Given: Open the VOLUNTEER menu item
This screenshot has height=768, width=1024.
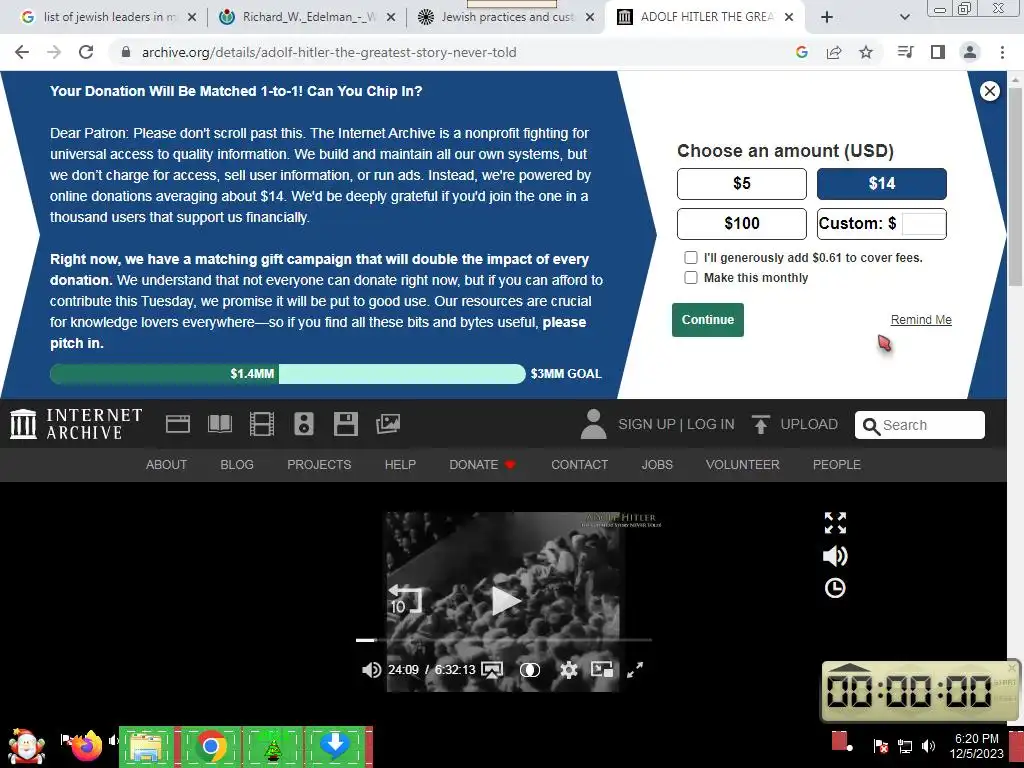Looking at the screenshot, I should (x=742, y=464).
